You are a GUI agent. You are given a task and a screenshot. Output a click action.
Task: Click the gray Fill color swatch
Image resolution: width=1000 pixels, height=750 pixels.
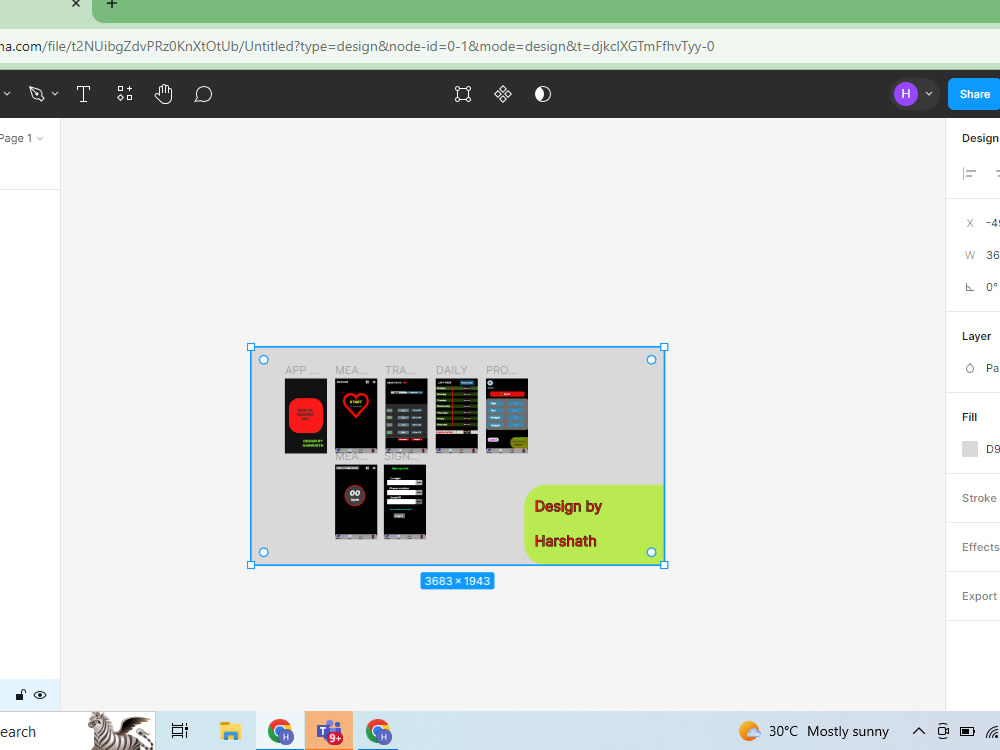[x=969, y=449]
